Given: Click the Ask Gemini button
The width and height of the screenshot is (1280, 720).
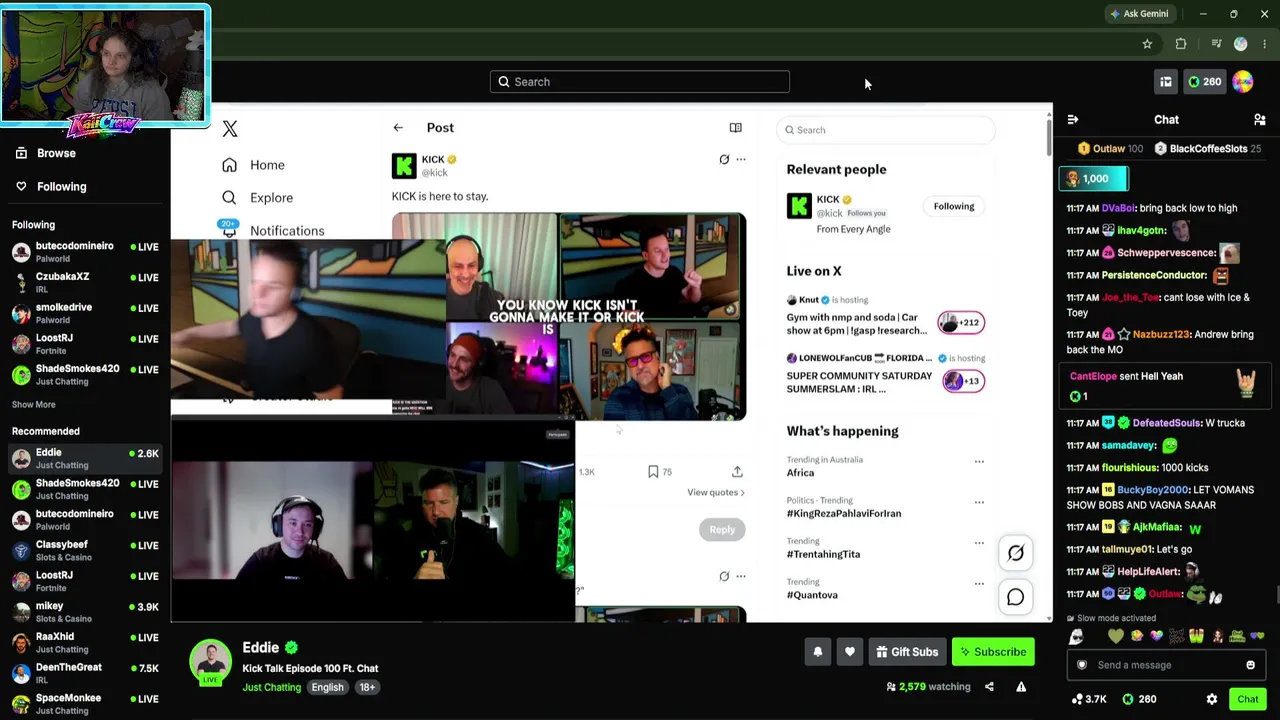Looking at the screenshot, I should click(1138, 14).
